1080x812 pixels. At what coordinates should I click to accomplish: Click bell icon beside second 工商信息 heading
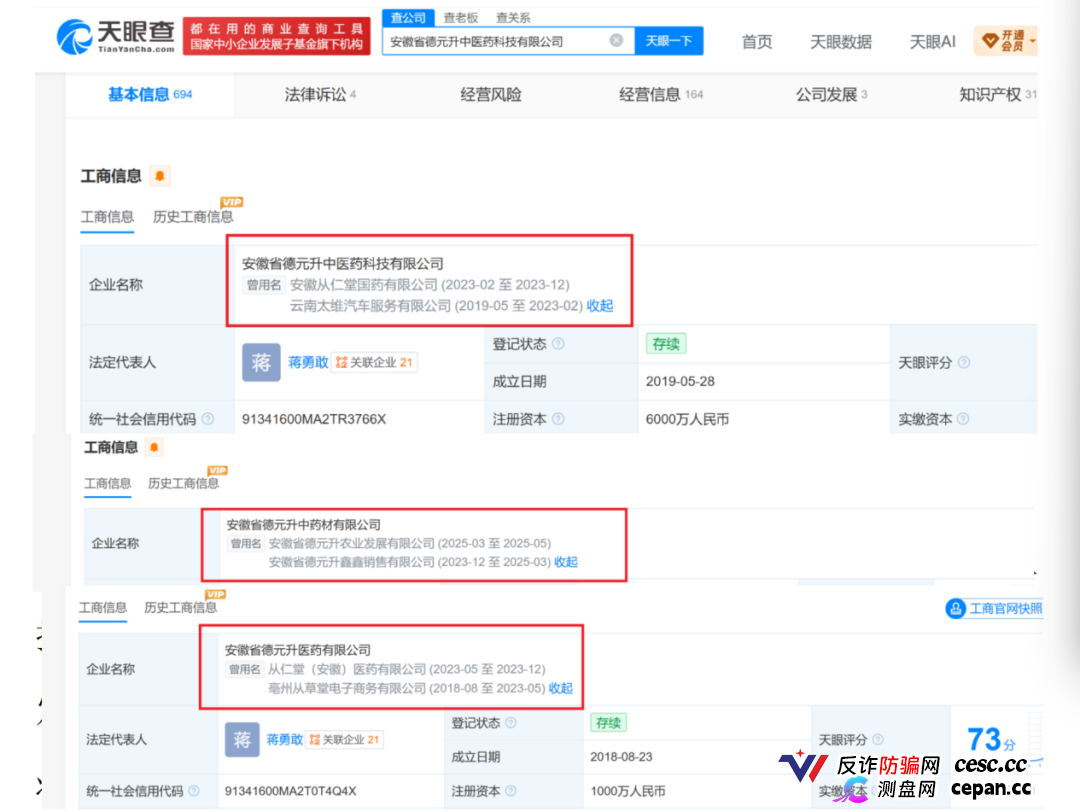click(154, 447)
